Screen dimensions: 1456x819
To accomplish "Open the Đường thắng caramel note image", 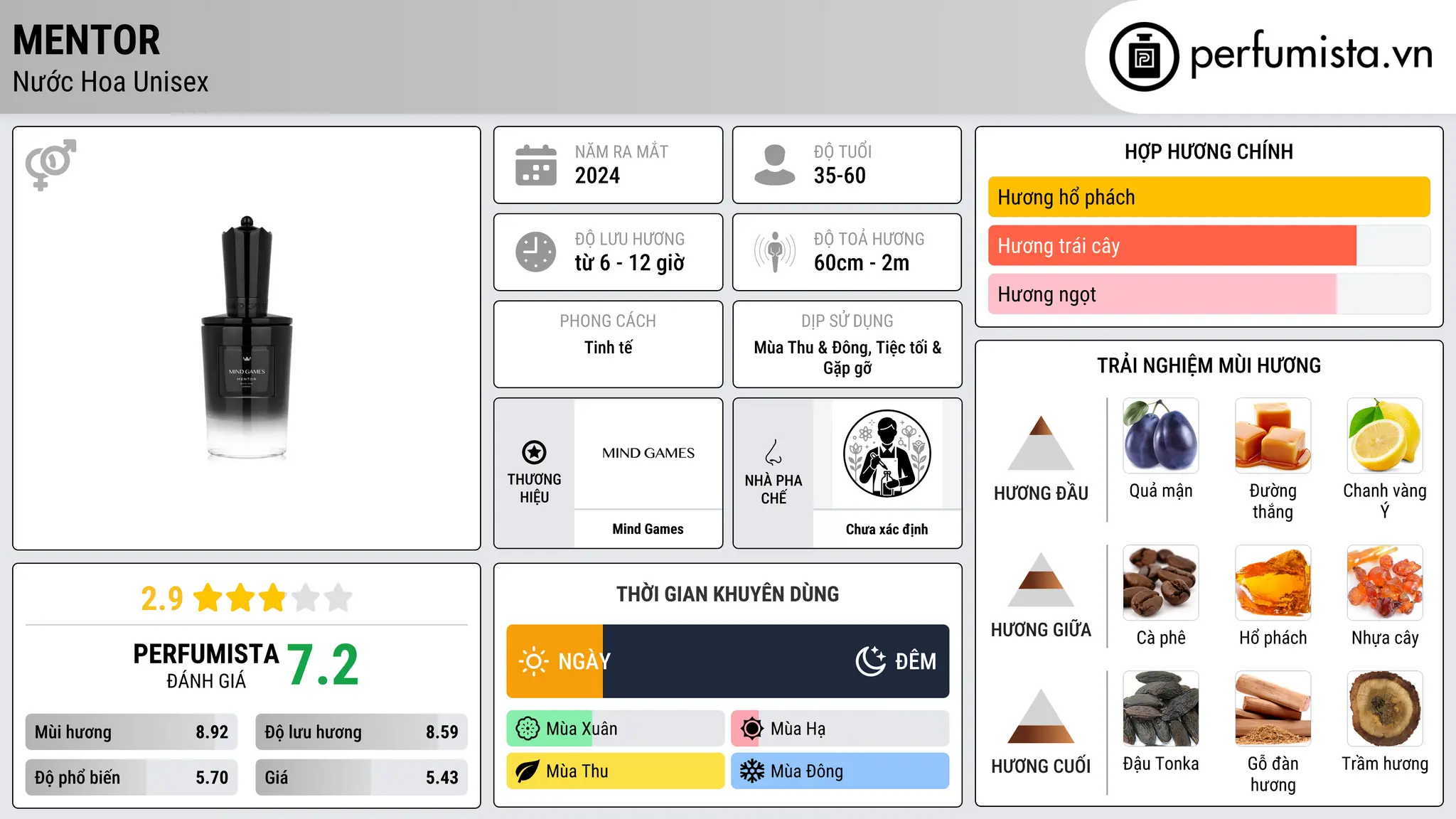I will pos(1273,436).
